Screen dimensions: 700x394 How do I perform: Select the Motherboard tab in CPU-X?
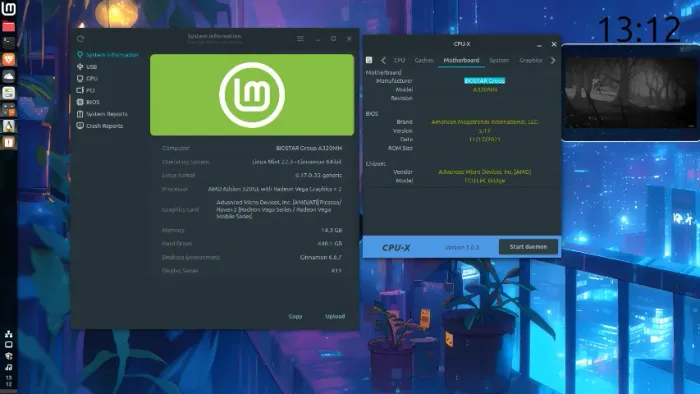point(461,60)
